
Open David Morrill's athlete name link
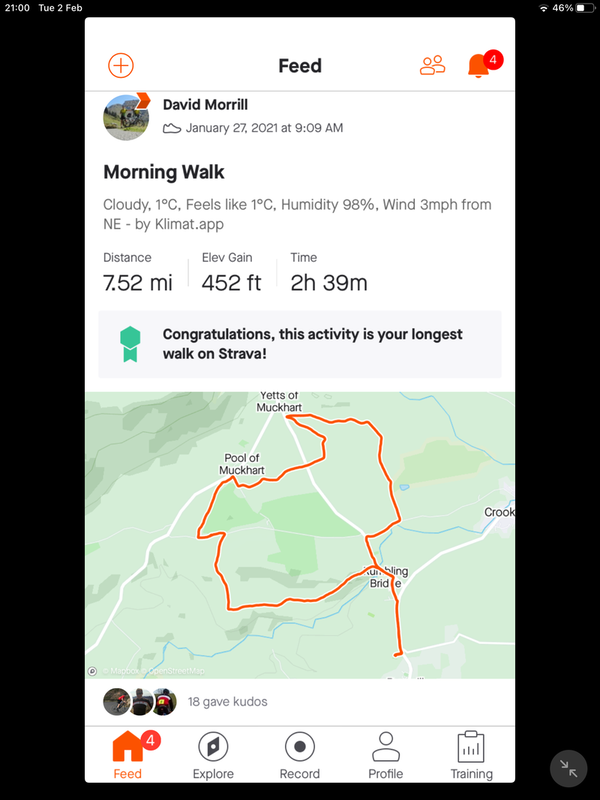click(204, 105)
